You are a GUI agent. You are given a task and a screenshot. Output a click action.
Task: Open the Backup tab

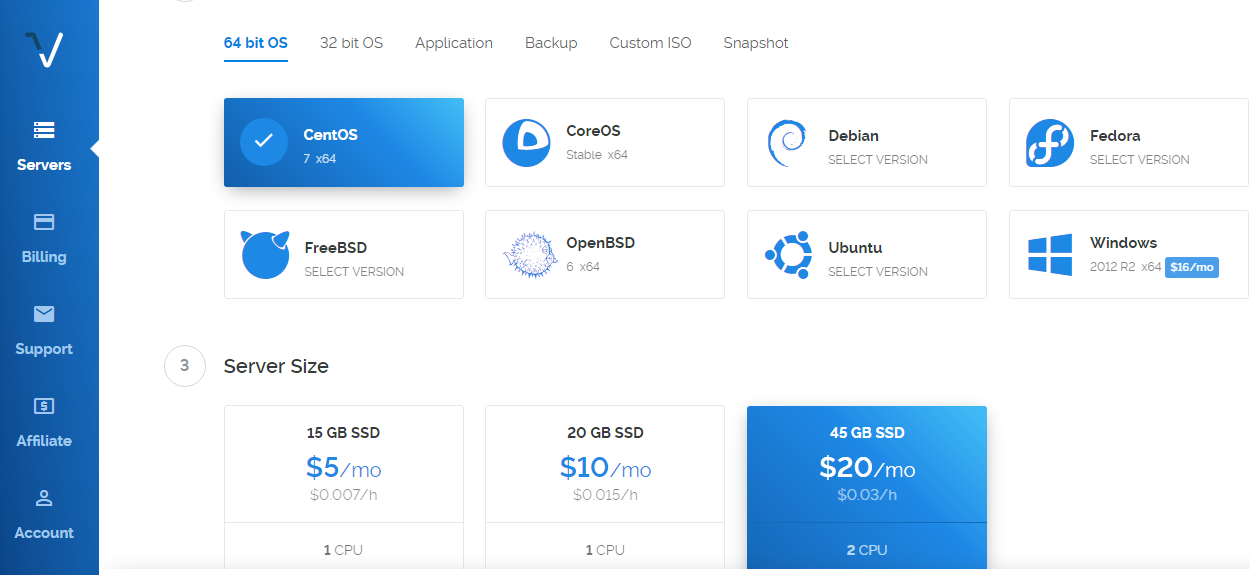pyautogui.click(x=551, y=43)
